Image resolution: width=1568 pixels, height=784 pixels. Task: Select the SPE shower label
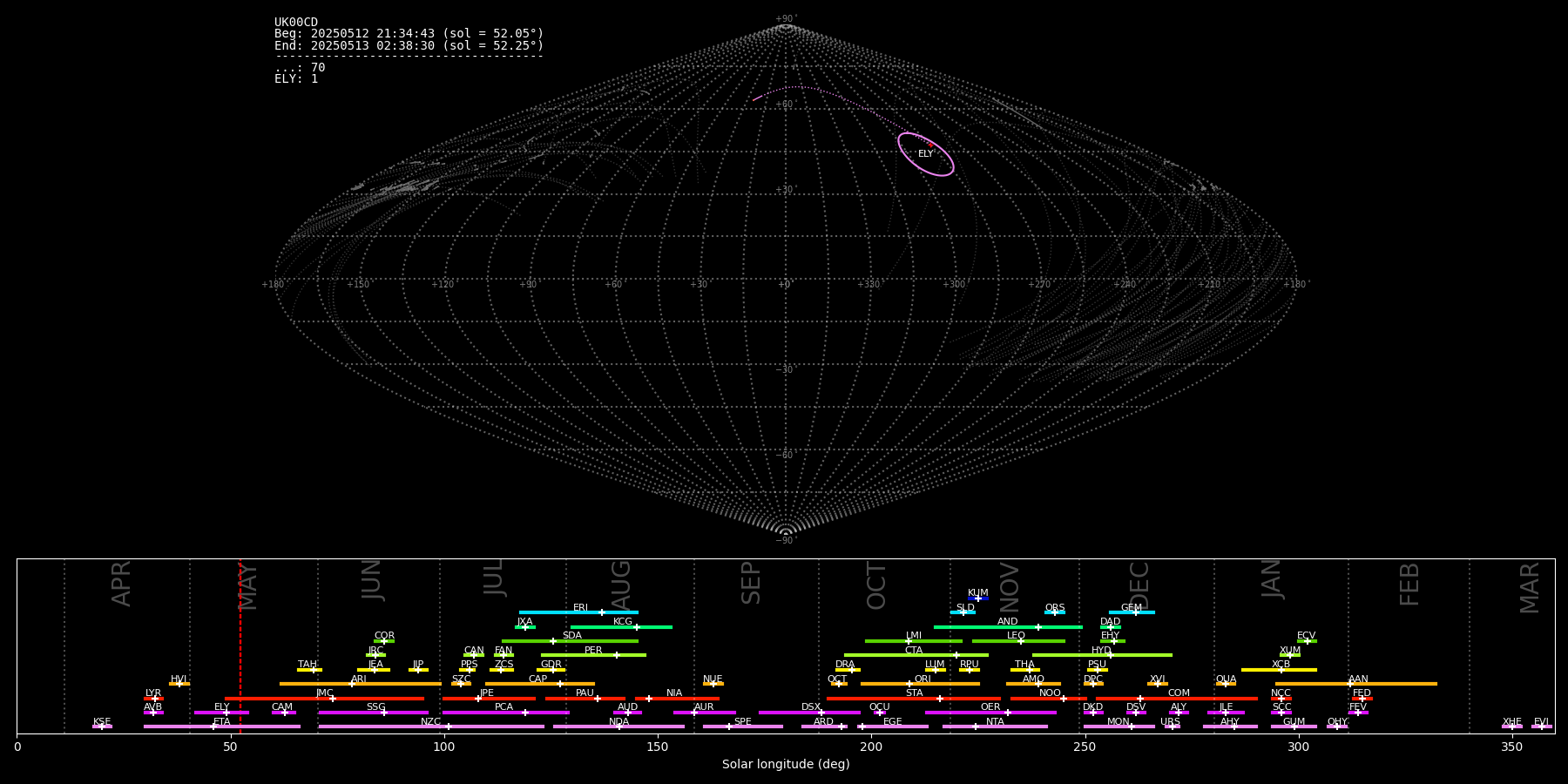(743, 722)
